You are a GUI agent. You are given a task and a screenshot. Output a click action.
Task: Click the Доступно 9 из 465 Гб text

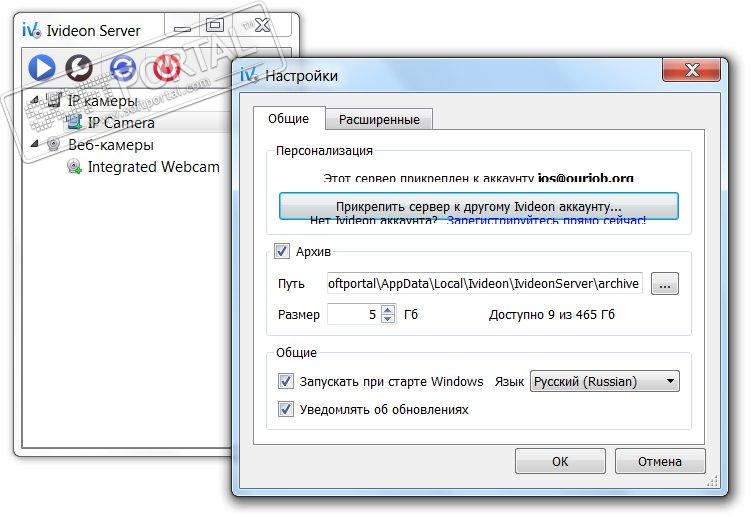click(x=552, y=315)
